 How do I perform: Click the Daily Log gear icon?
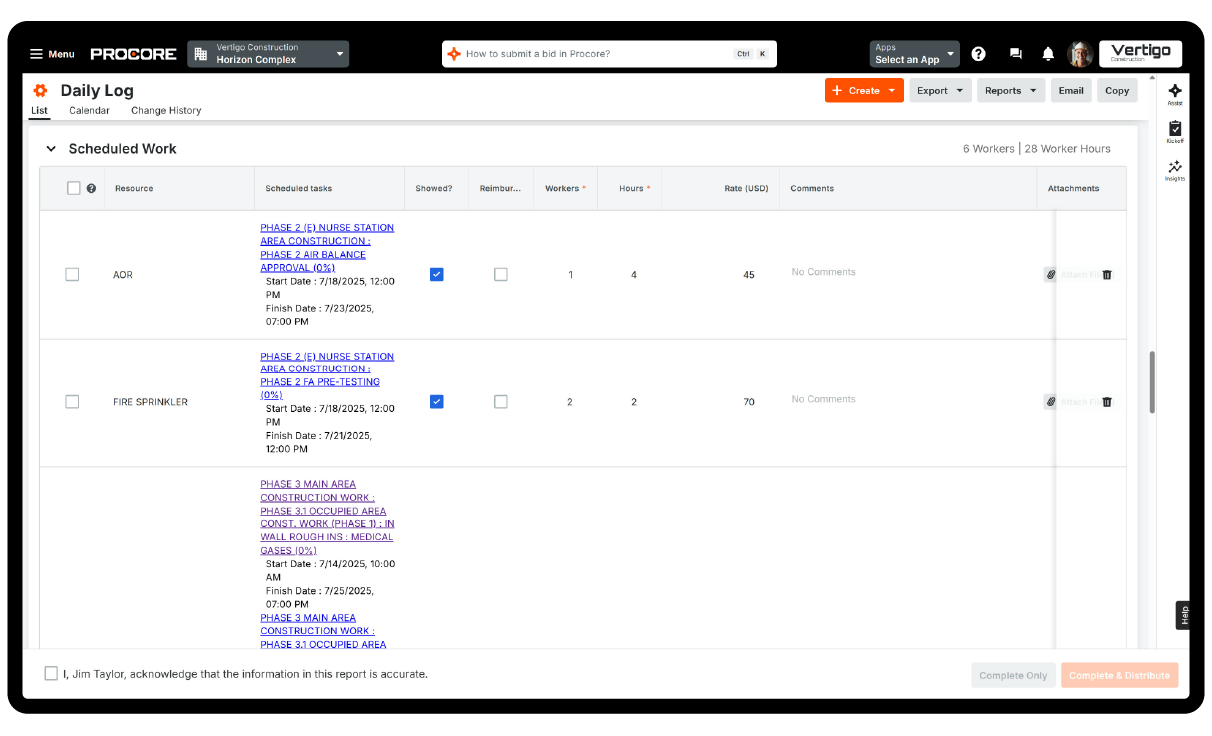41,90
